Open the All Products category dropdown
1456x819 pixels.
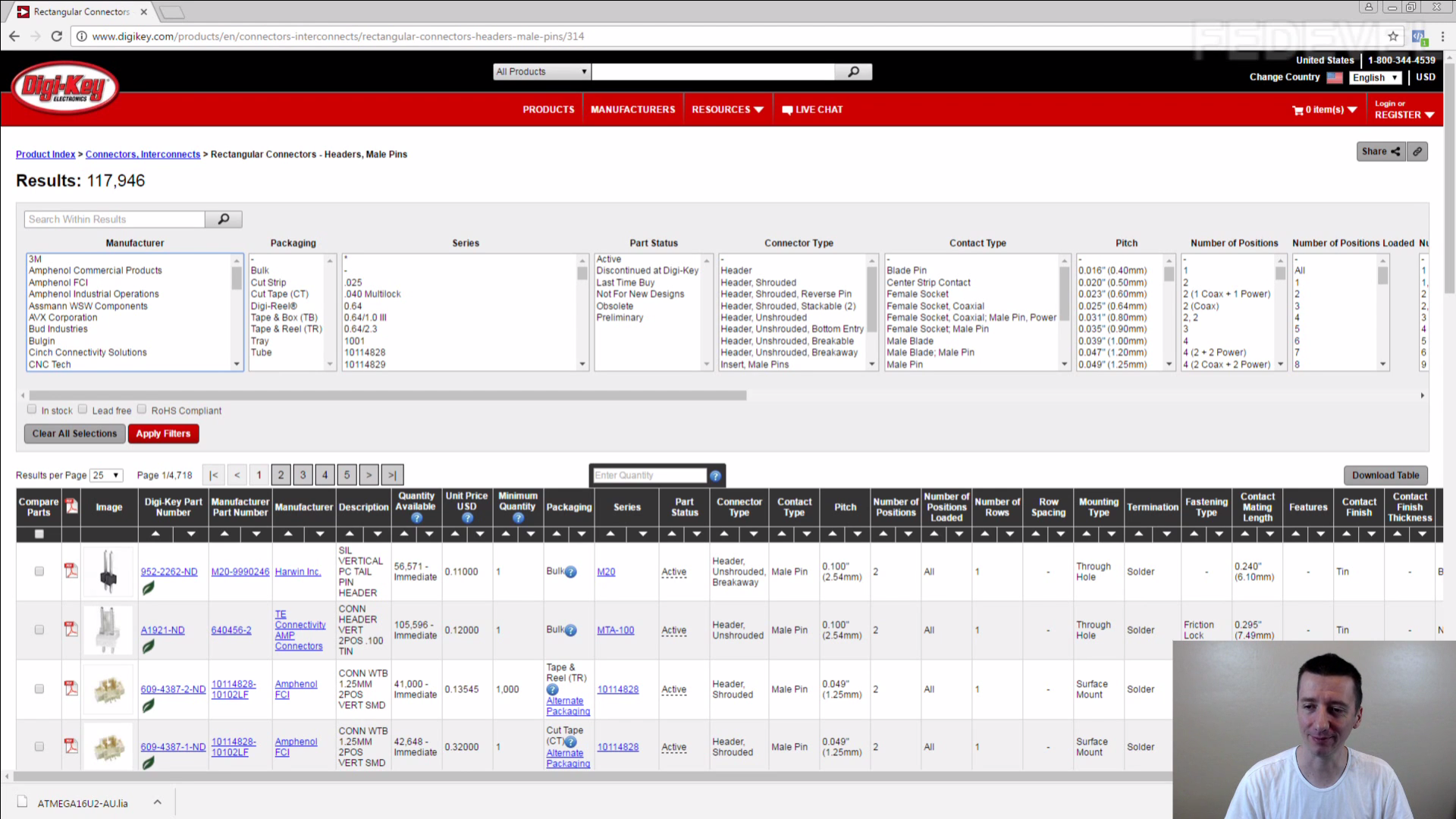(x=541, y=71)
